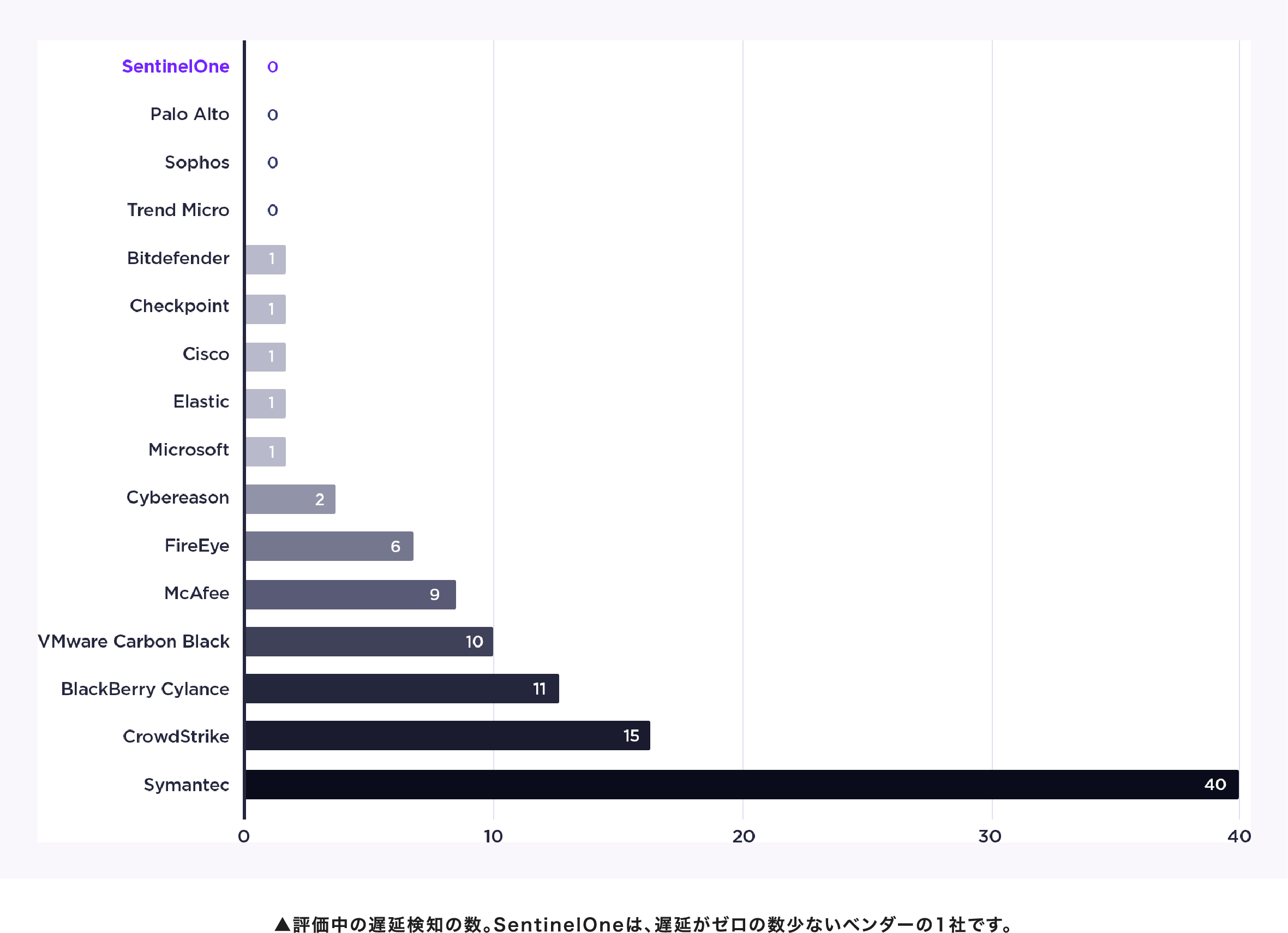Select the Checkpoint bar showing 1
The height and width of the screenshot is (933, 1288).
point(266,309)
